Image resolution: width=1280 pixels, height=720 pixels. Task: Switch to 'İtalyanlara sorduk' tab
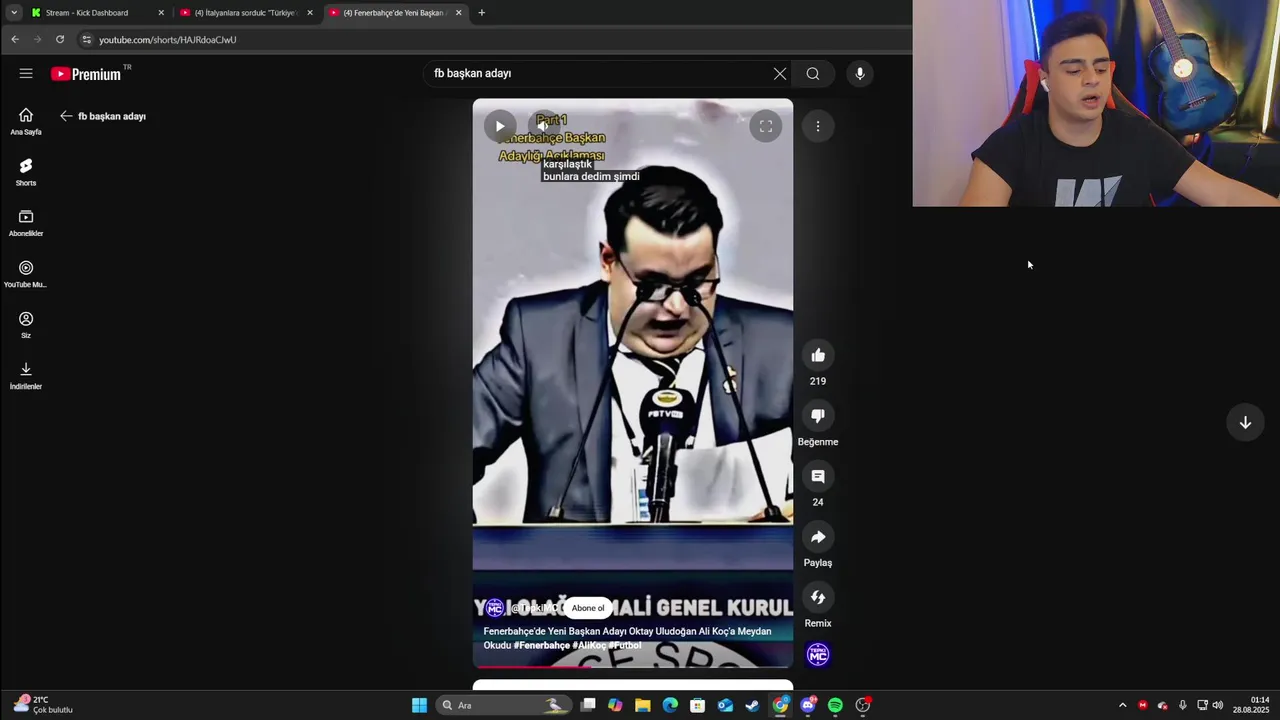[x=245, y=13]
